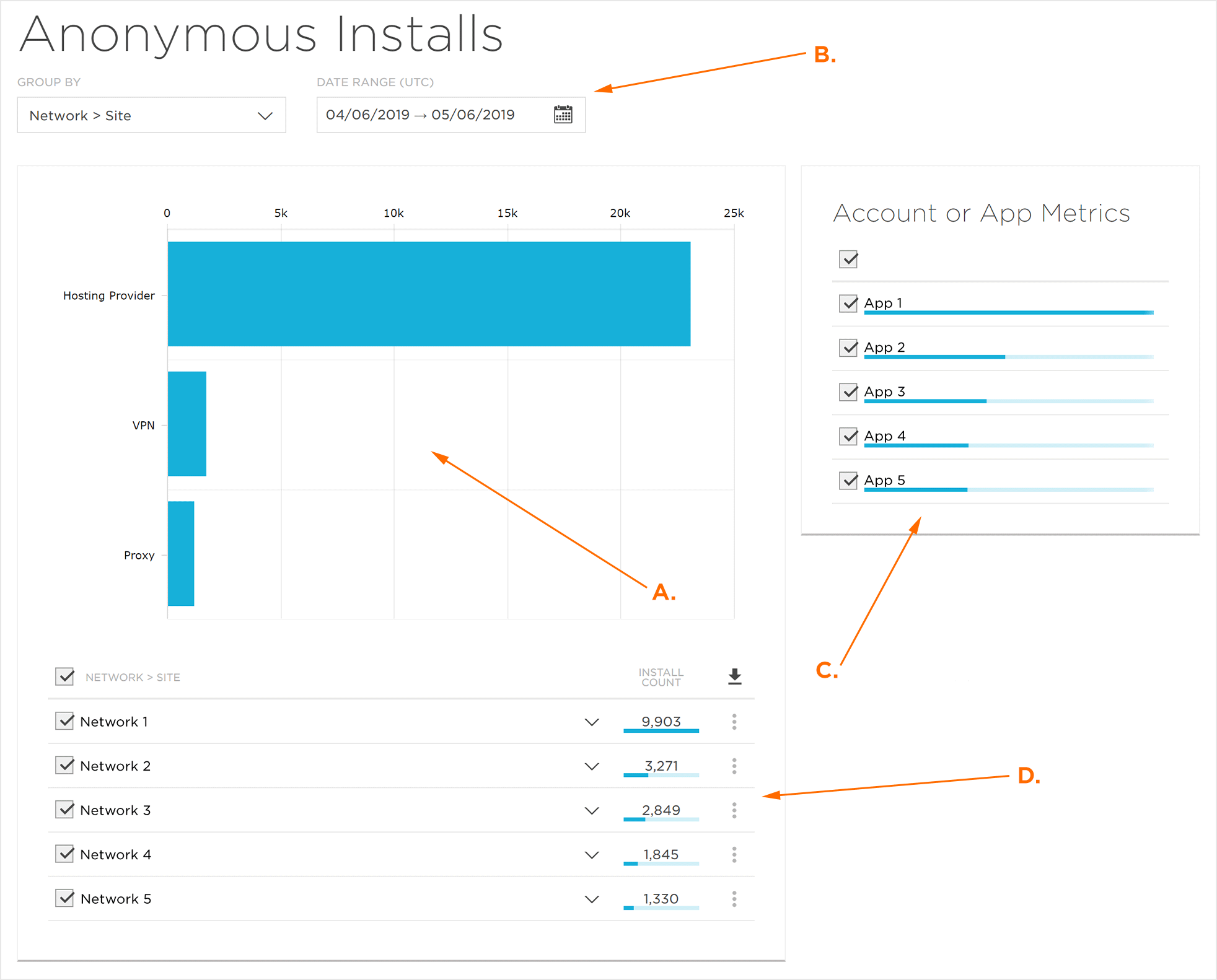Open Network 1 row options menu
1217x980 pixels.
tap(734, 722)
